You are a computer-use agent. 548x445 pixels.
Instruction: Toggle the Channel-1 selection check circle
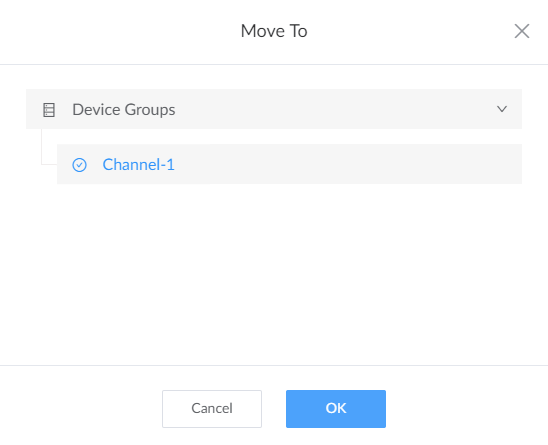(x=79, y=165)
